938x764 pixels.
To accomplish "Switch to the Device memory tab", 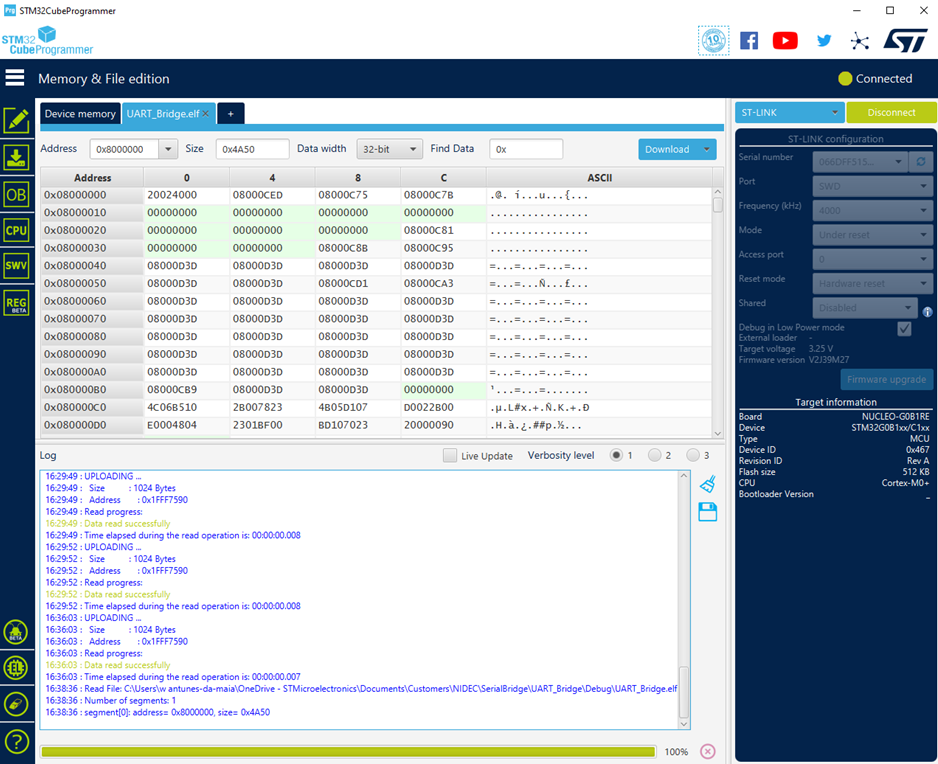I will tap(80, 114).
